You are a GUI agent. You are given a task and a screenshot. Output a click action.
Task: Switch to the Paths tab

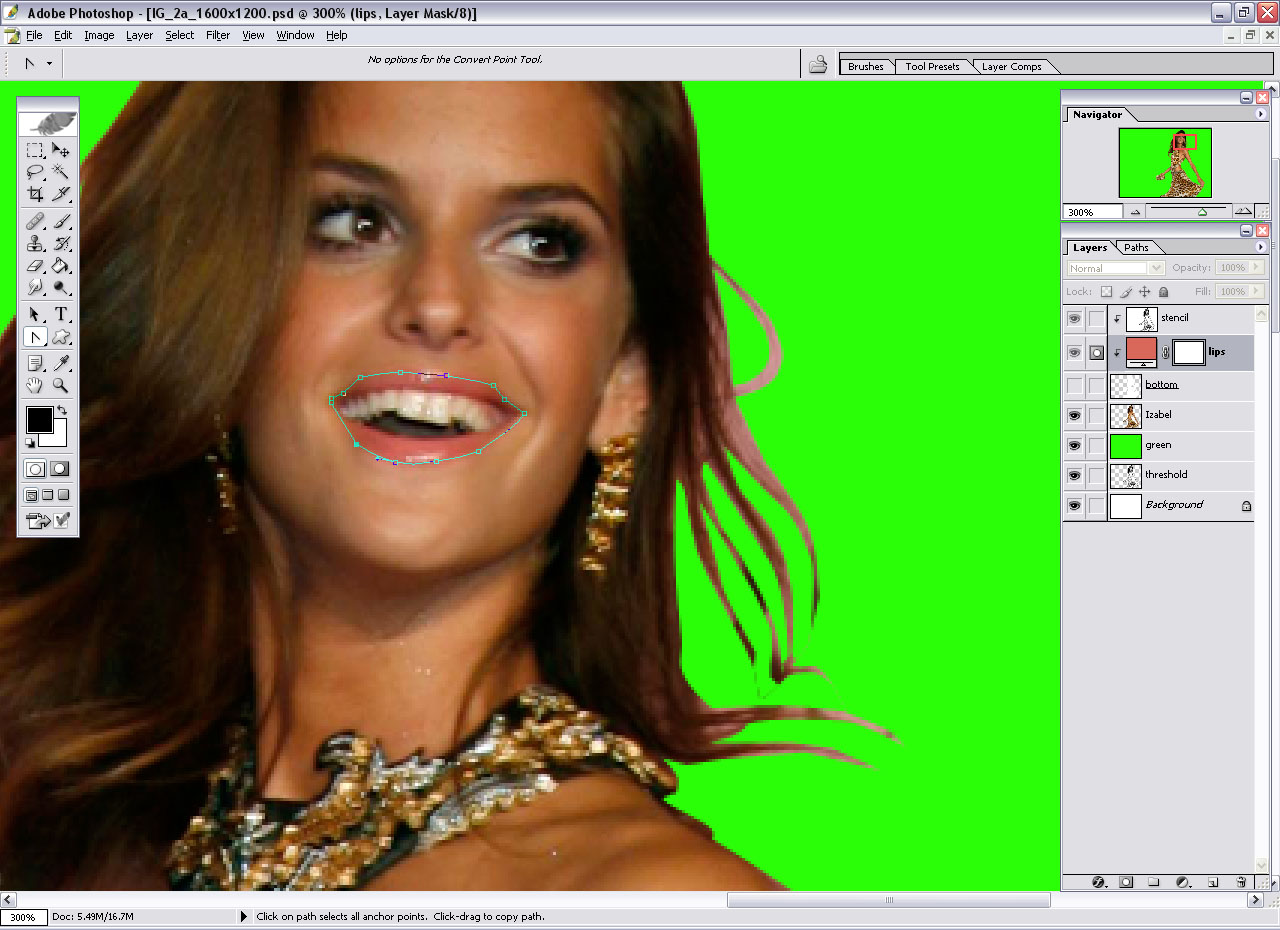[1136, 247]
